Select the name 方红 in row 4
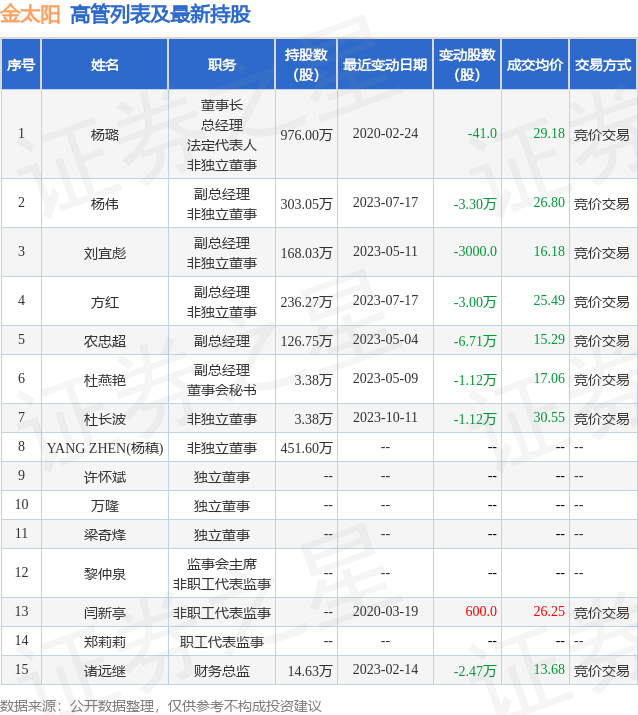The width and height of the screenshot is (638, 715). point(104,302)
